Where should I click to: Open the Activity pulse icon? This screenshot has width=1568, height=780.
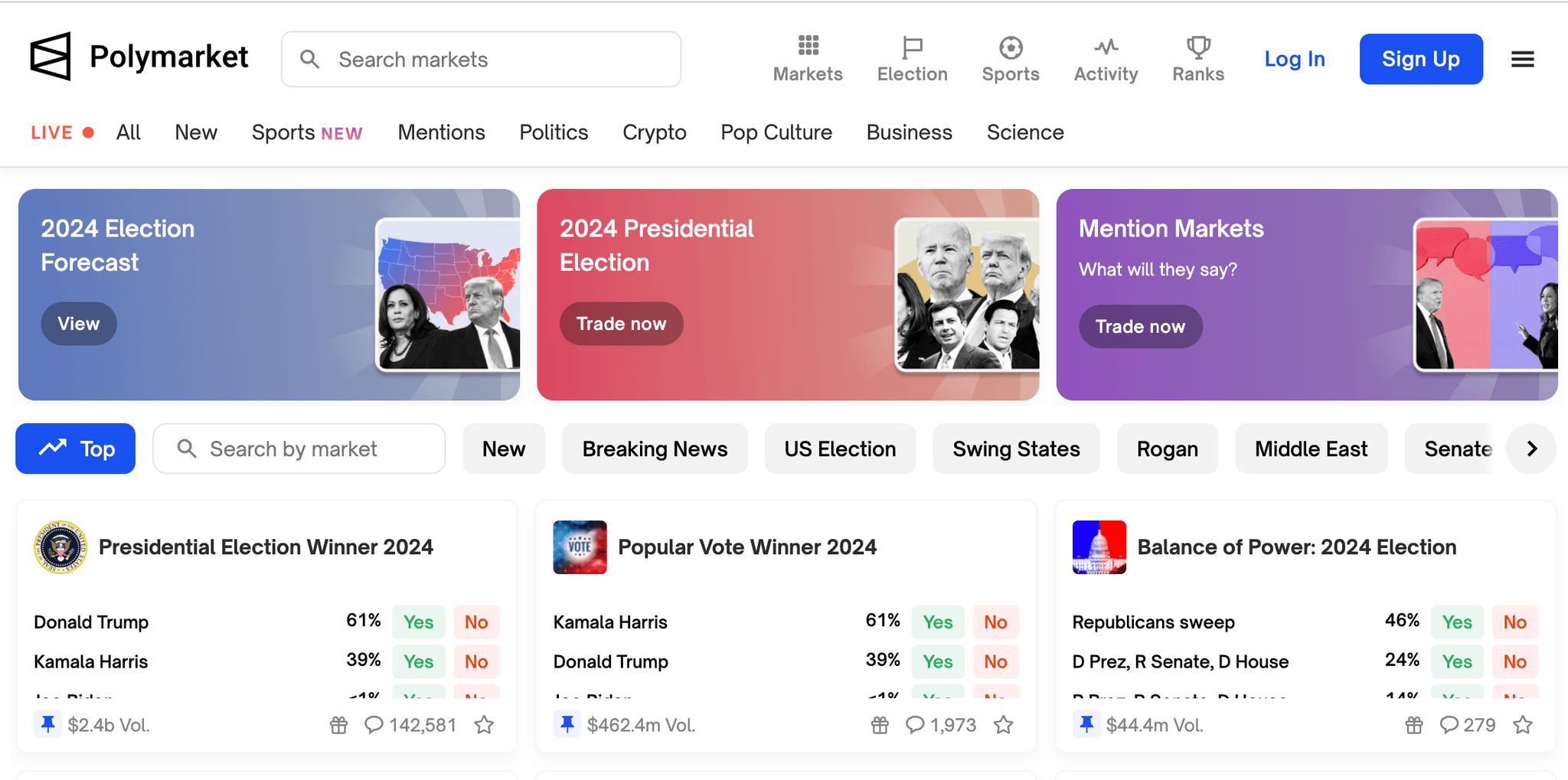1106,47
